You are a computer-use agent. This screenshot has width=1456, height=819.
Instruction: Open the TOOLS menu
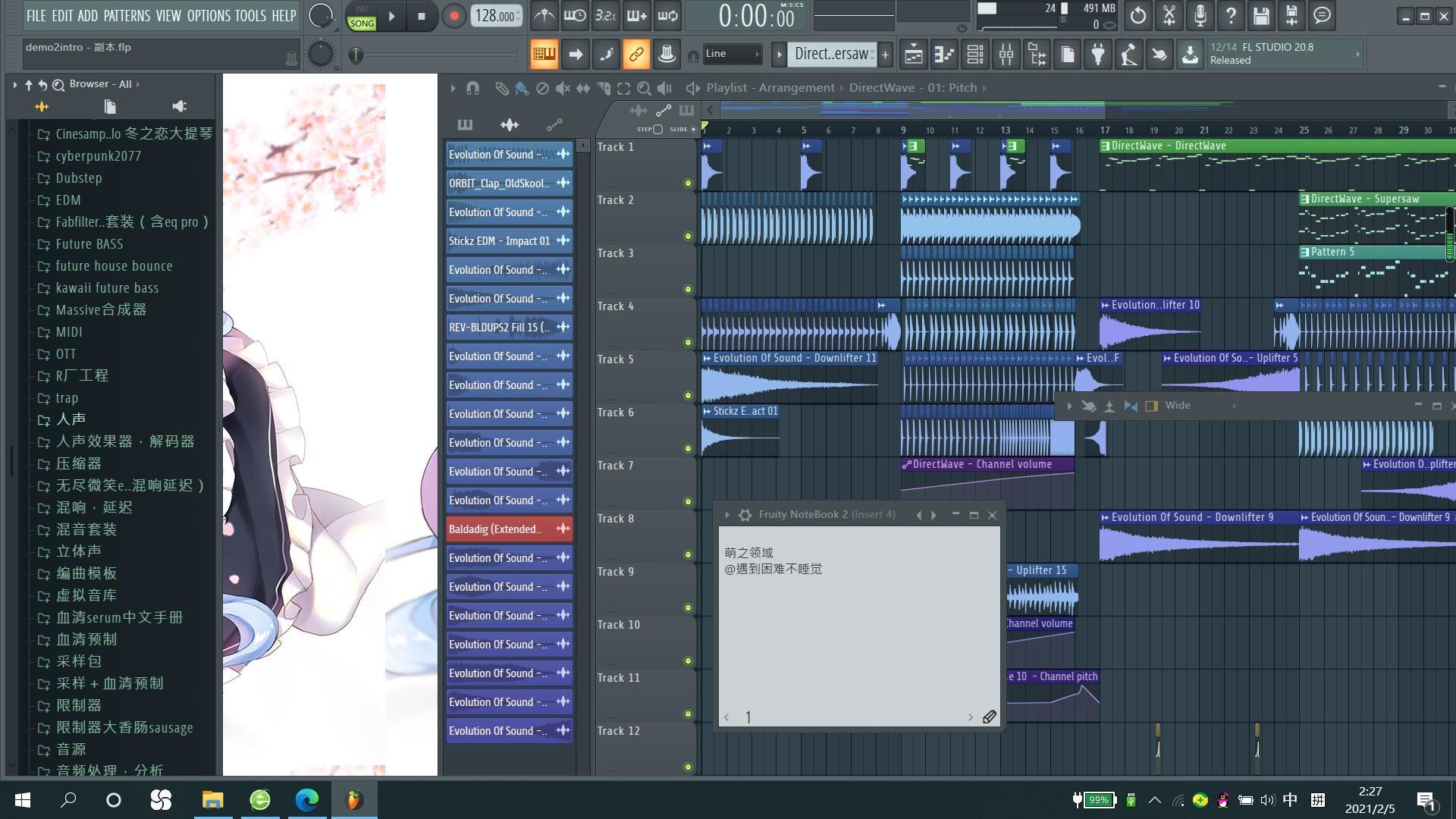click(250, 15)
